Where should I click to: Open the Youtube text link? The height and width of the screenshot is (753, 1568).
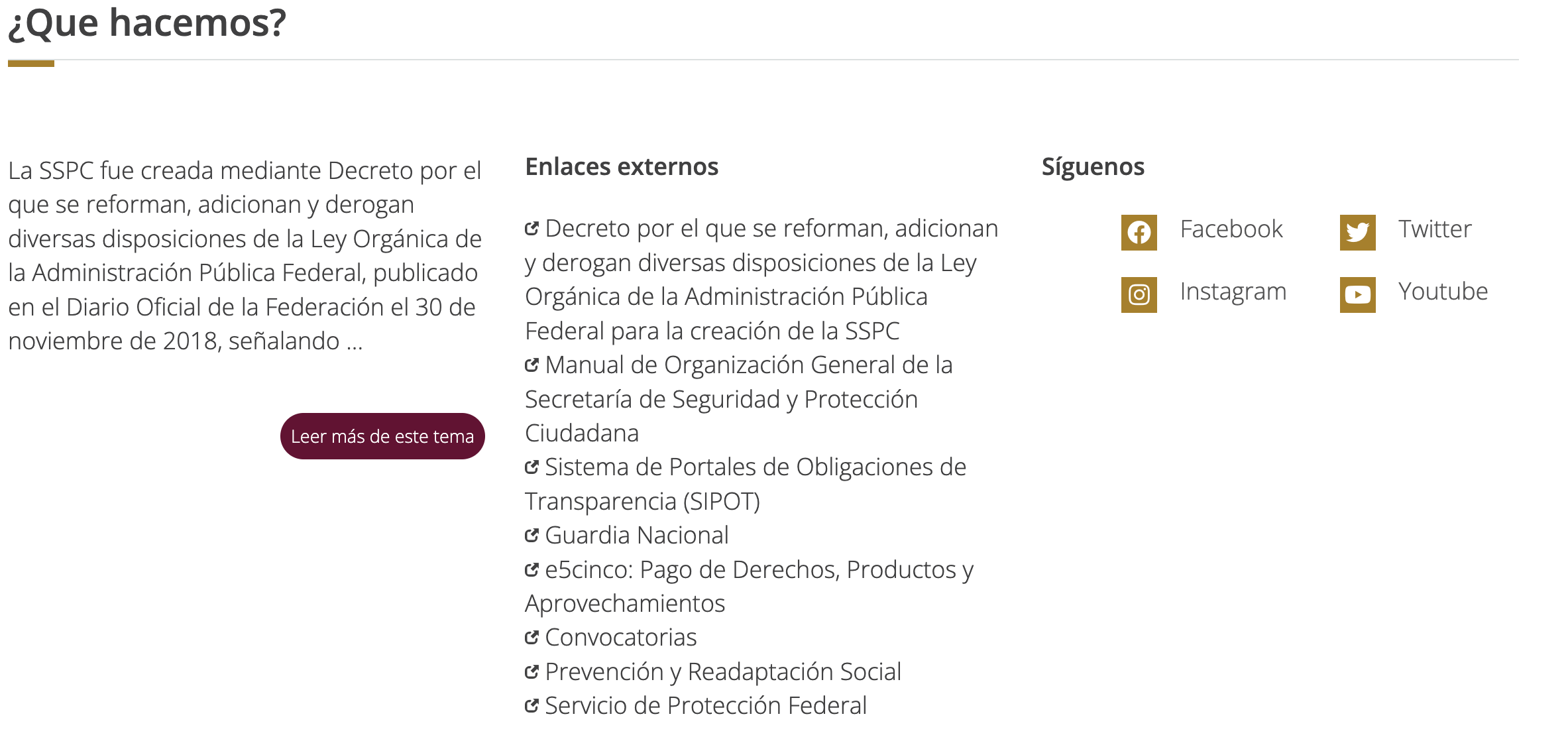point(1443,292)
